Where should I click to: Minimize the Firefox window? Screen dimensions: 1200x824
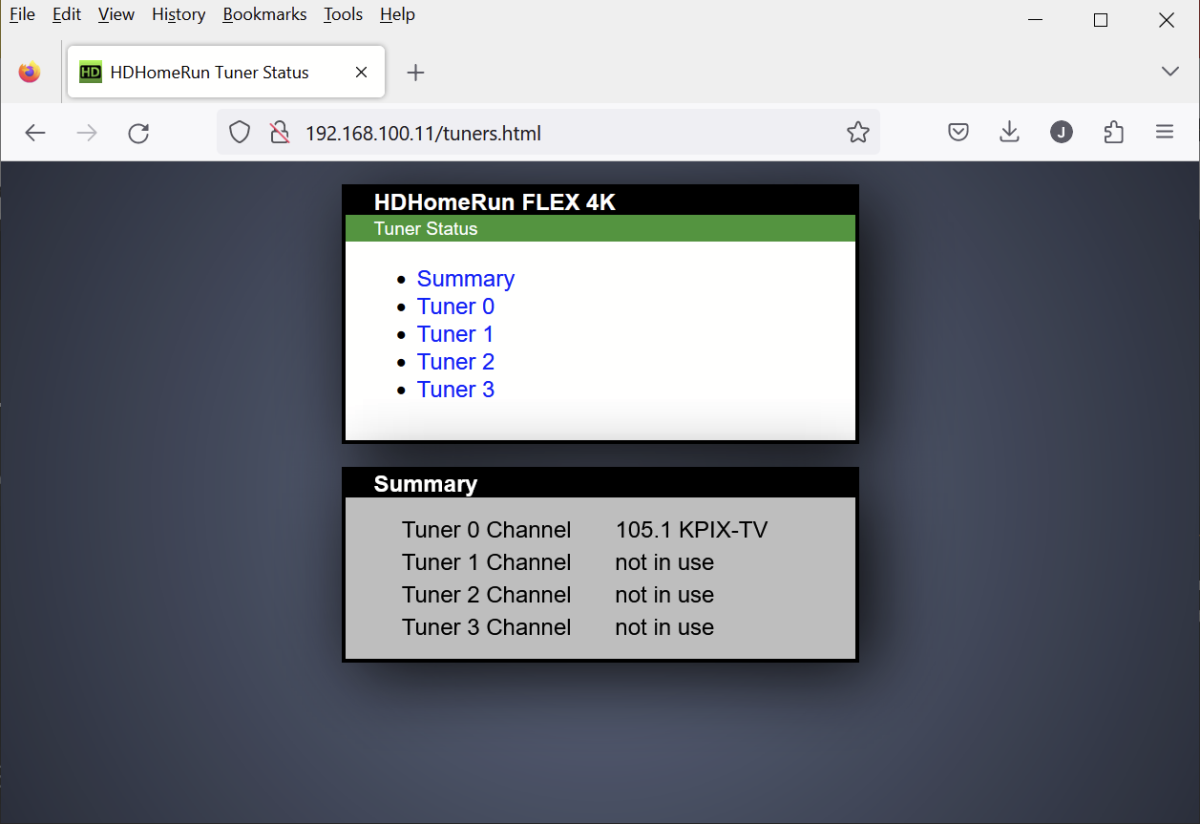pyautogui.click(x=1036, y=20)
